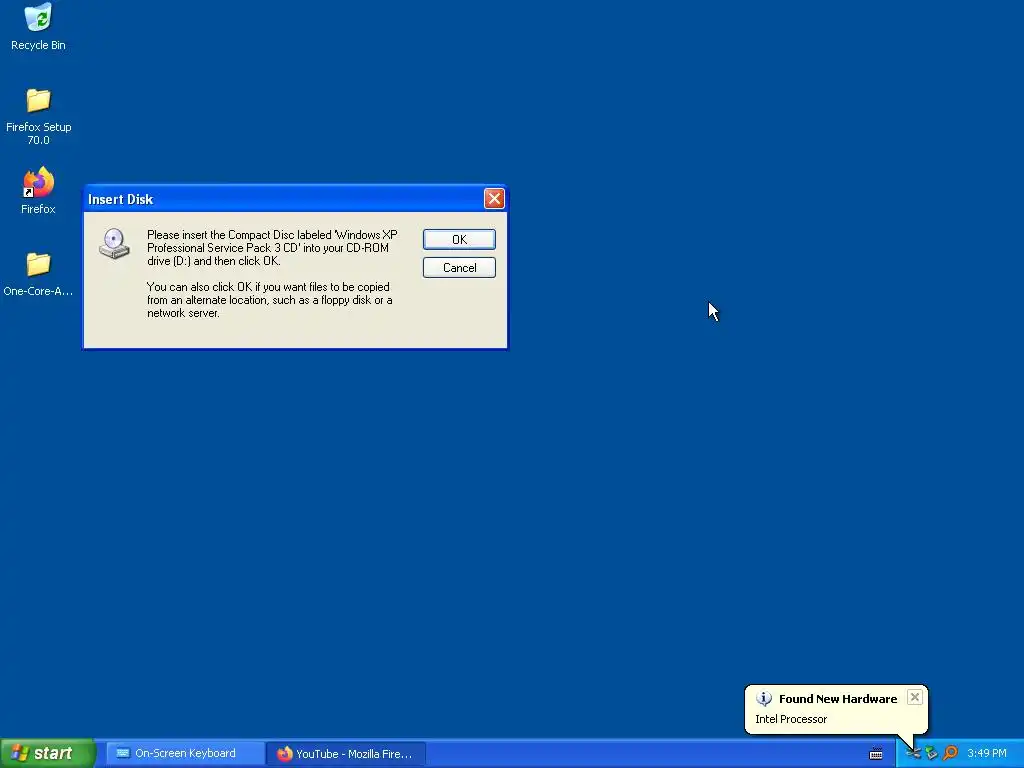1024x768 pixels.
Task: Click the 'Please insert the Compact Disc' message
Action: point(272,248)
